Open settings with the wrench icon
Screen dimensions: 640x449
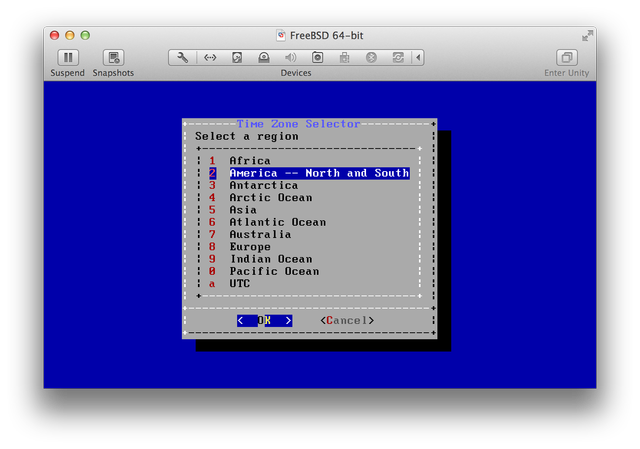coord(182,58)
